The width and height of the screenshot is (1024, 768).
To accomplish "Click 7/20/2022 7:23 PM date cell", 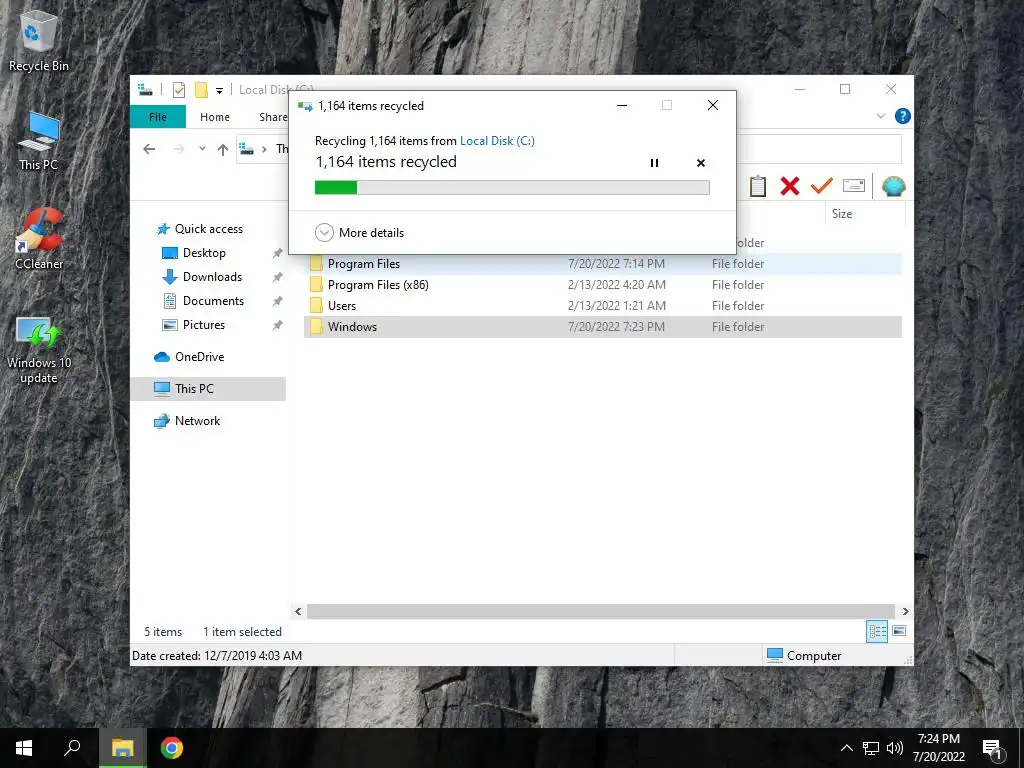I will coord(616,327).
